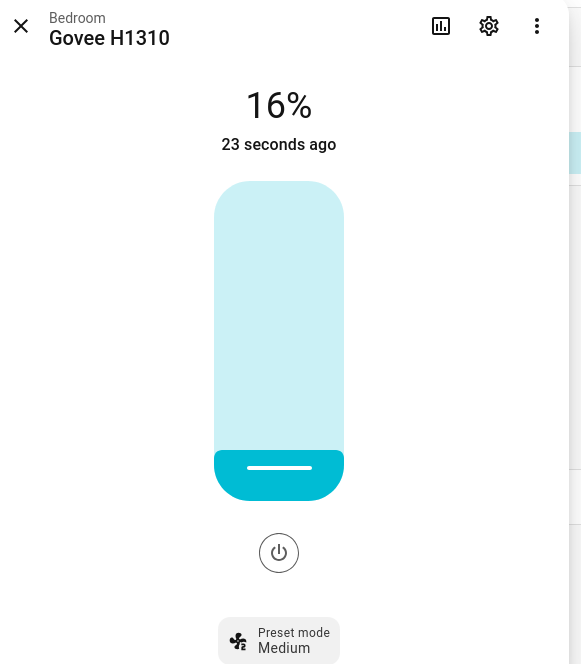Image resolution: width=581 pixels, height=664 pixels.
Task: Click the '23 seconds ago' timestamp
Action: coord(279,144)
